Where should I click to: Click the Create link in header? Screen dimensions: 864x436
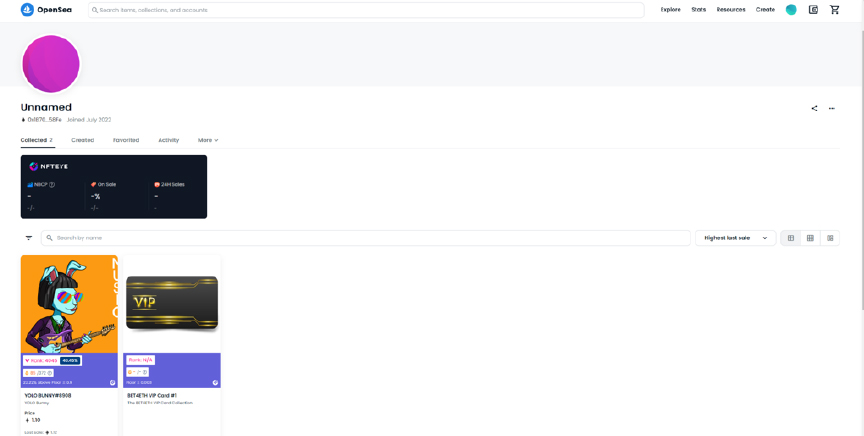pyautogui.click(x=765, y=9)
